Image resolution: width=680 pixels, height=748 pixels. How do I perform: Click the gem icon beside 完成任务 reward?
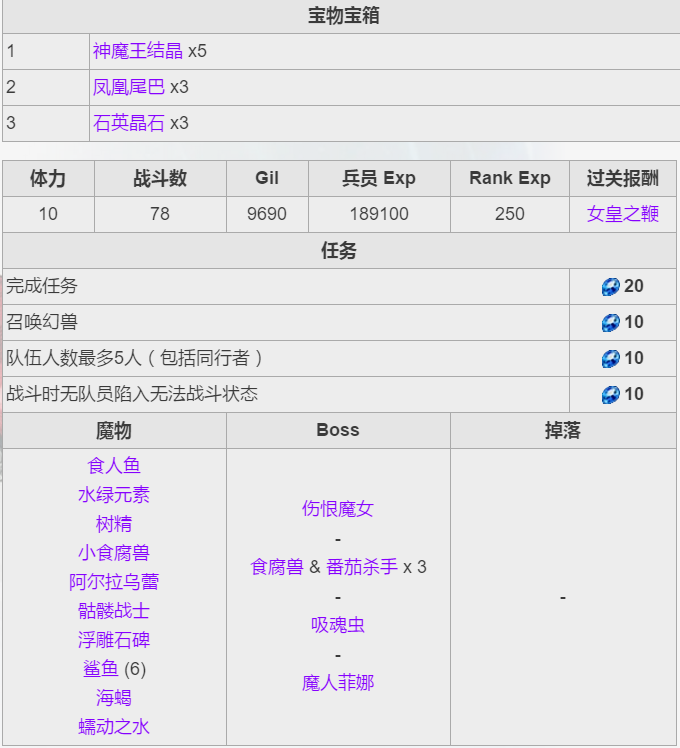click(x=610, y=287)
